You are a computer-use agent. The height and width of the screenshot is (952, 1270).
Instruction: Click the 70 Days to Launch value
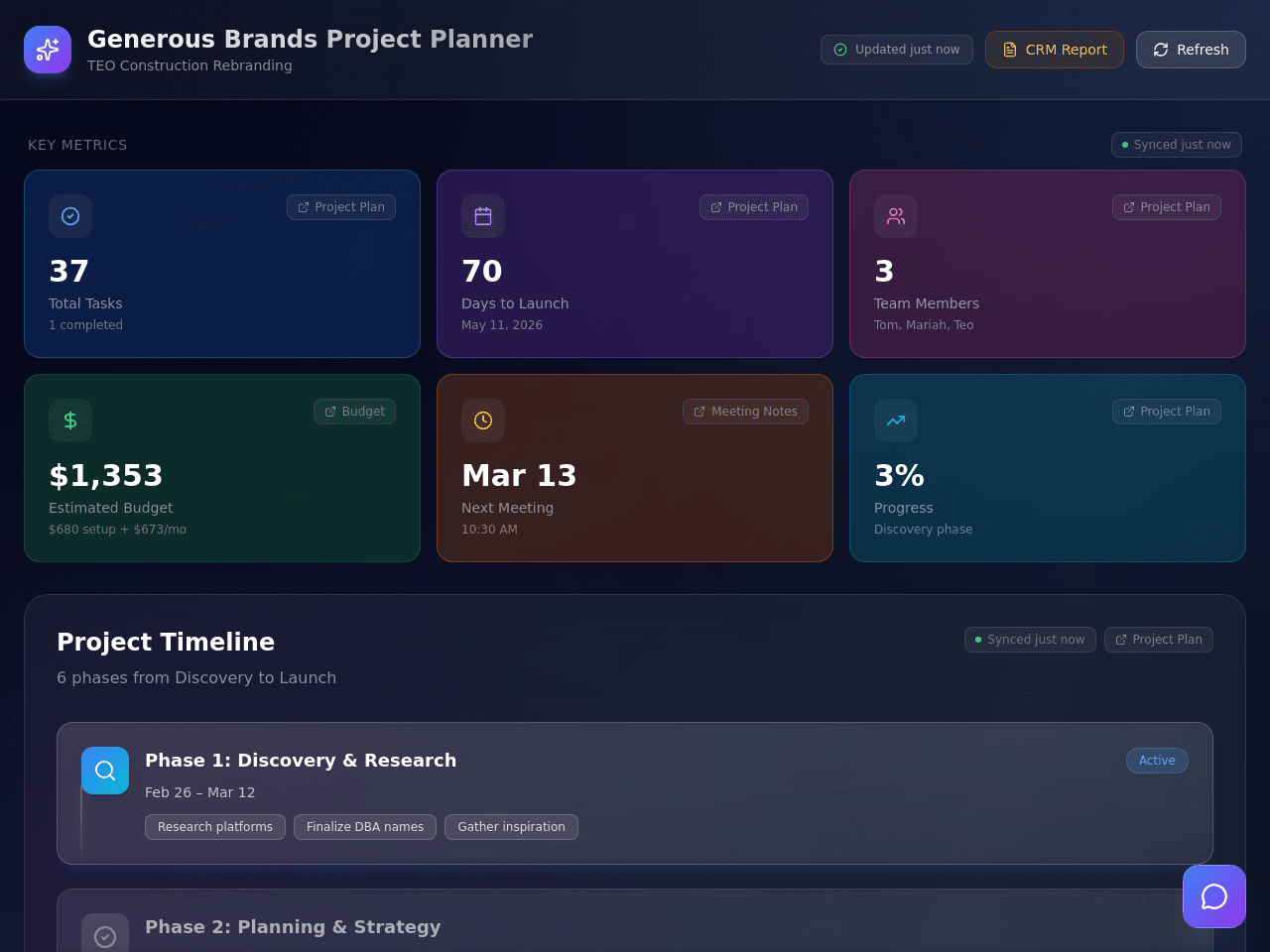tap(482, 271)
